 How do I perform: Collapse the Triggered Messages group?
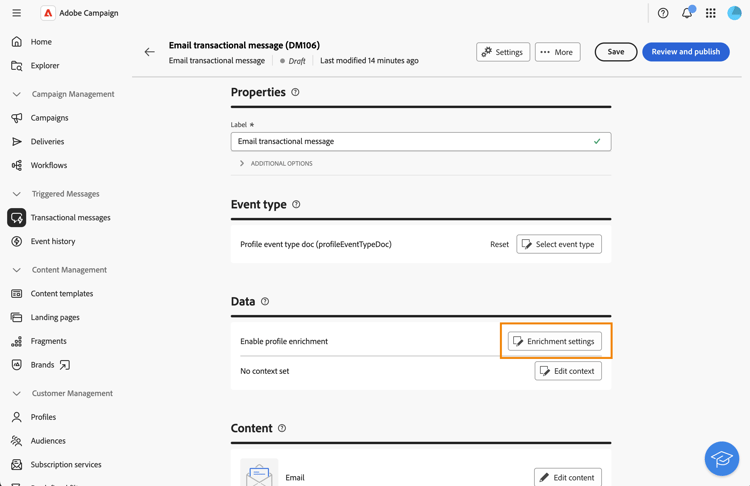tap(16, 194)
